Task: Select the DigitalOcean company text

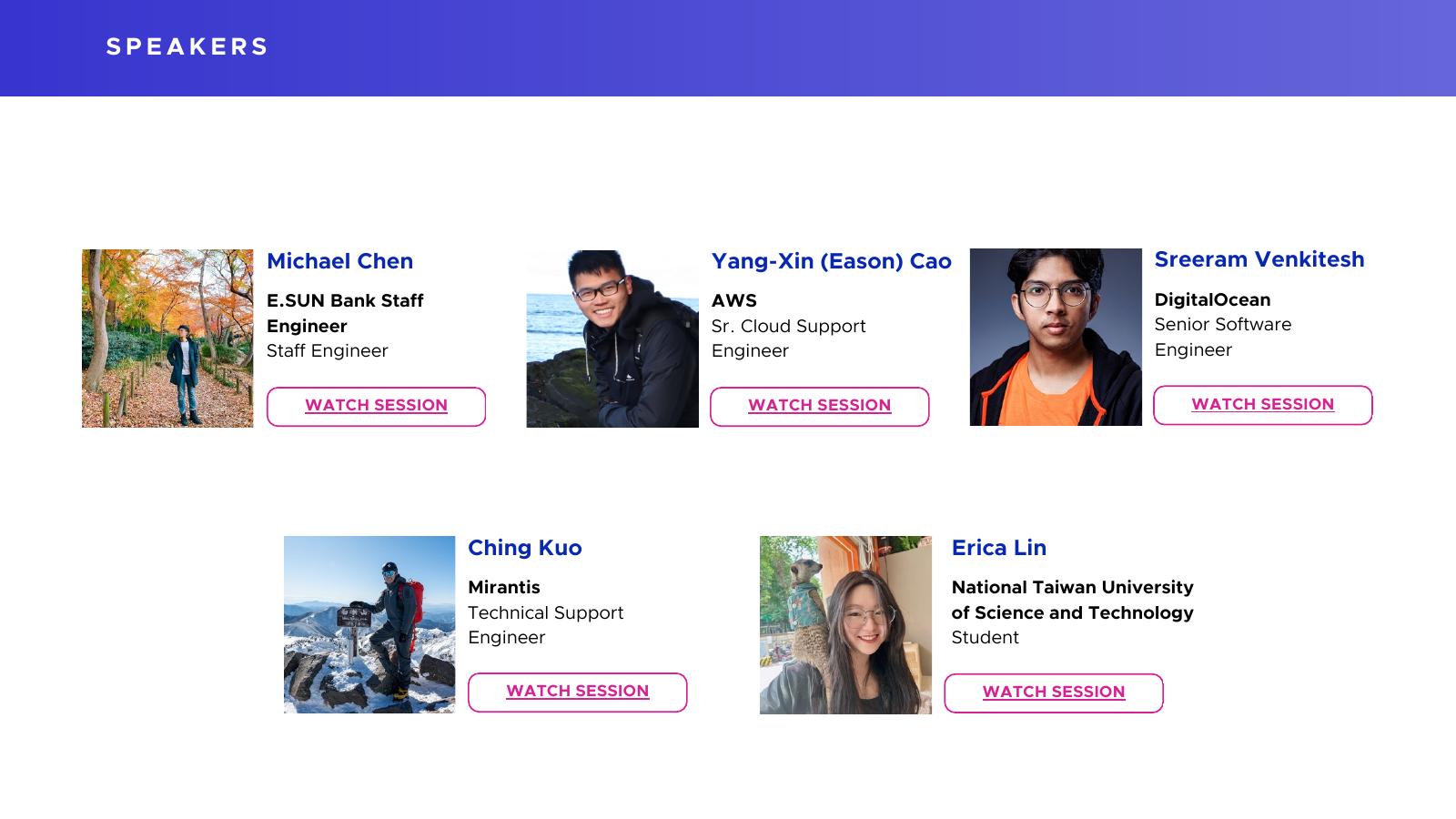Action: 1212,299
